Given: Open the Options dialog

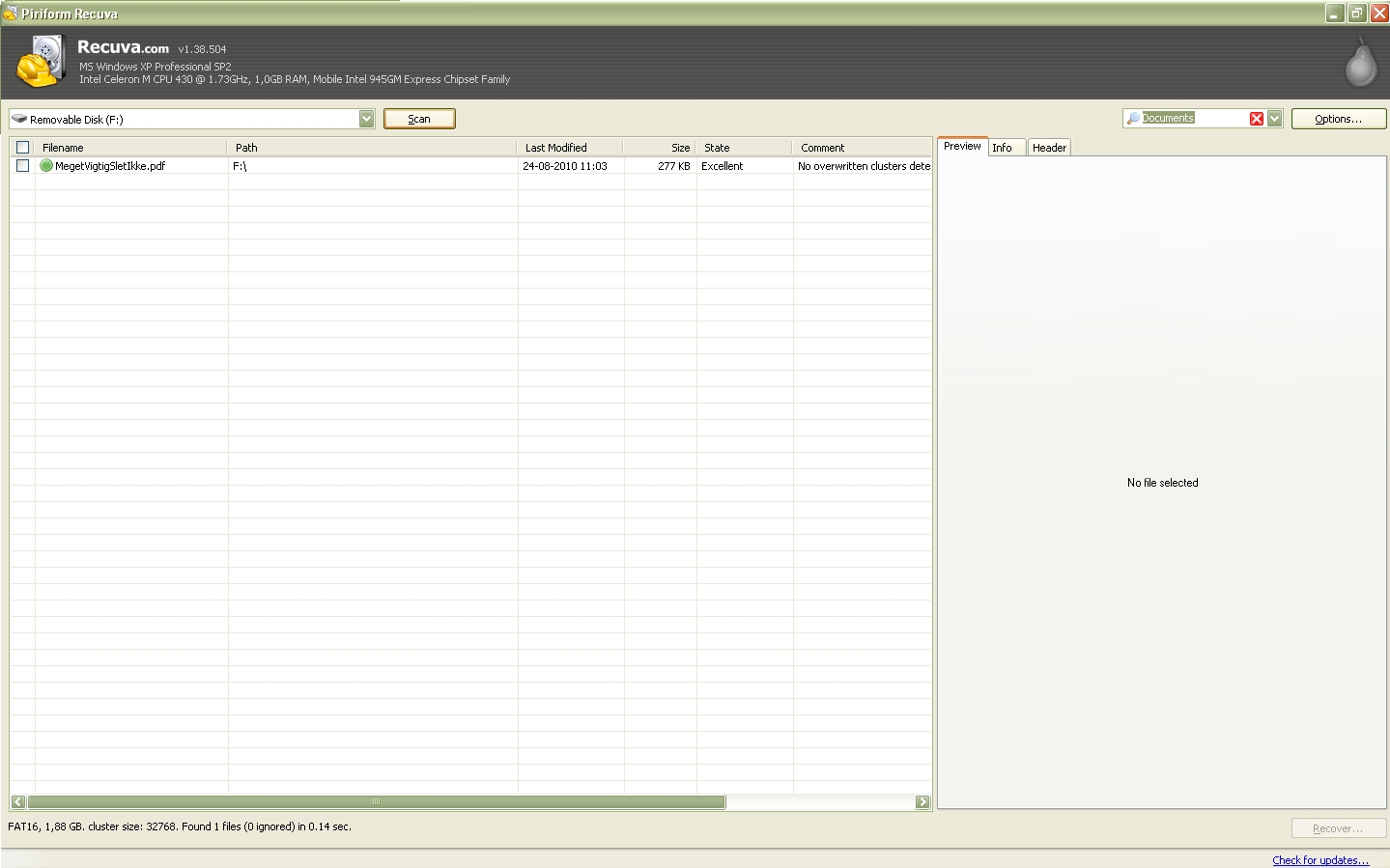Looking at the screenshot, I should 1338,119.
